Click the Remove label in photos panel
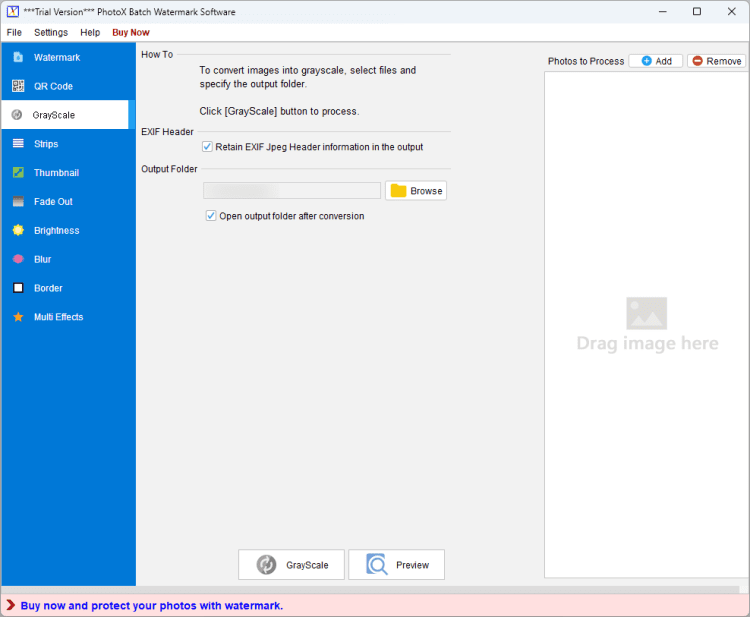 click(x=724, y=61)
